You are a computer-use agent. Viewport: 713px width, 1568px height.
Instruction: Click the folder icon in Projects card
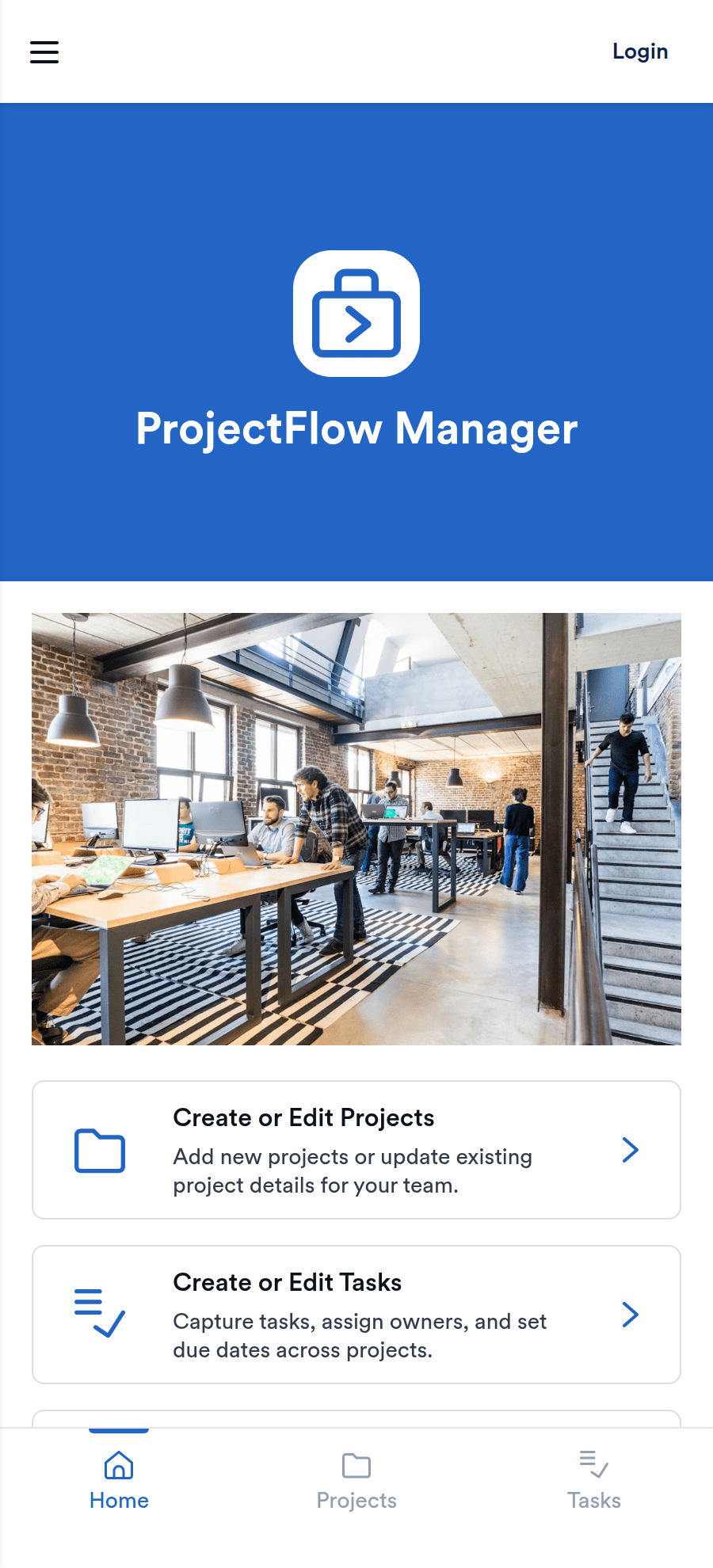click(x=100, y=1150)
